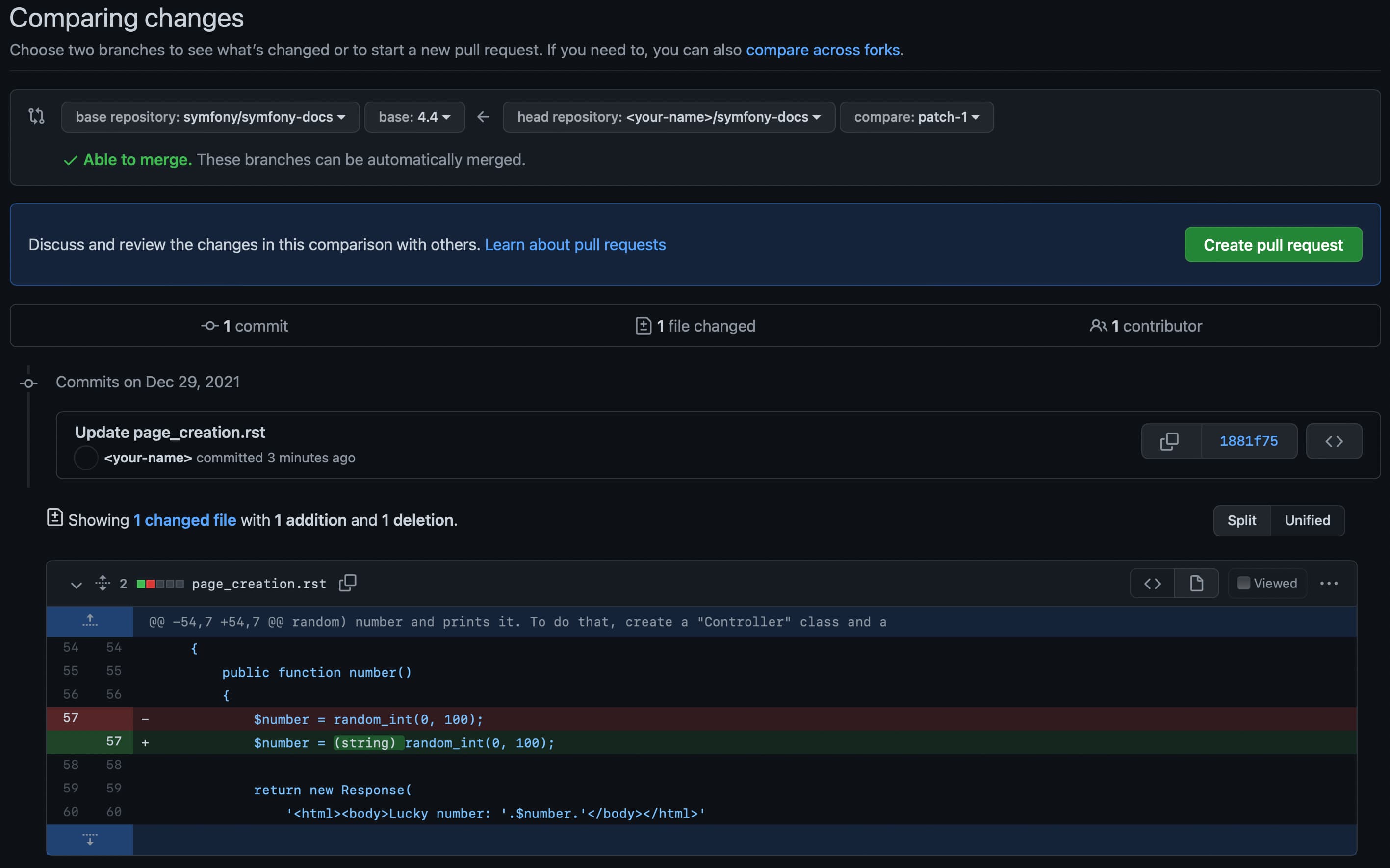This screenshot has width=1390, height=868.
Task: Expand the hidden lines below the diff
Action: tap(90, 839)
